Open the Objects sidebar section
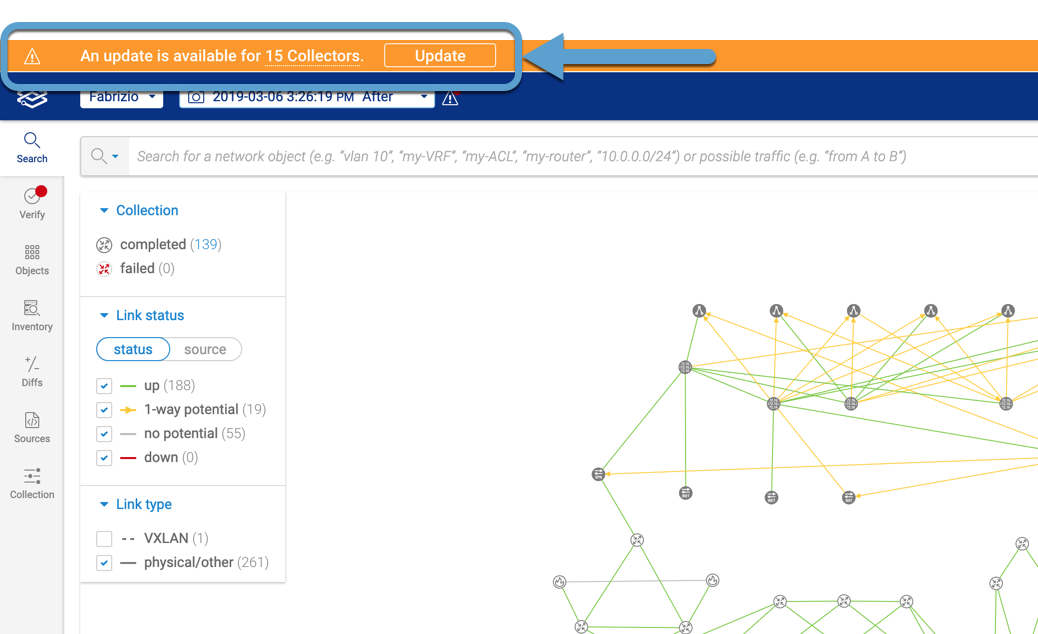The image size is (1038, 634). click(32, 259)
